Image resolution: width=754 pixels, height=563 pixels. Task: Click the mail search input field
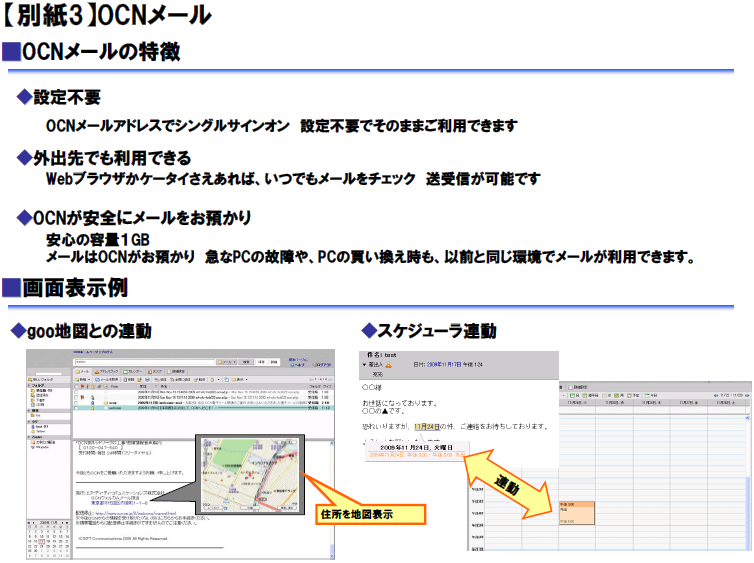[145, 362]
